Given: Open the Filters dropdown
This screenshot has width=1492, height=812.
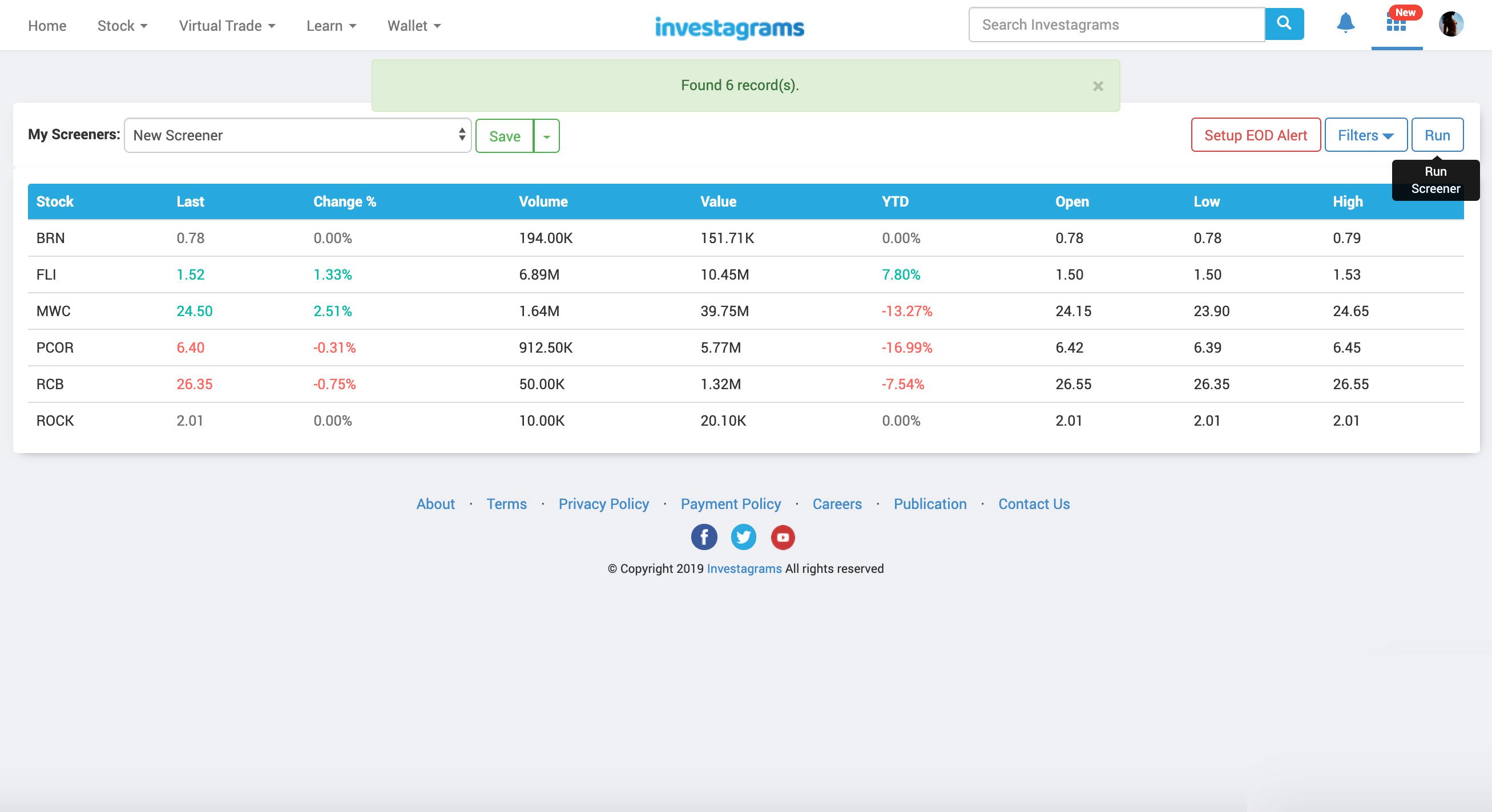Looking at the screenshot, I should 1366,135.
